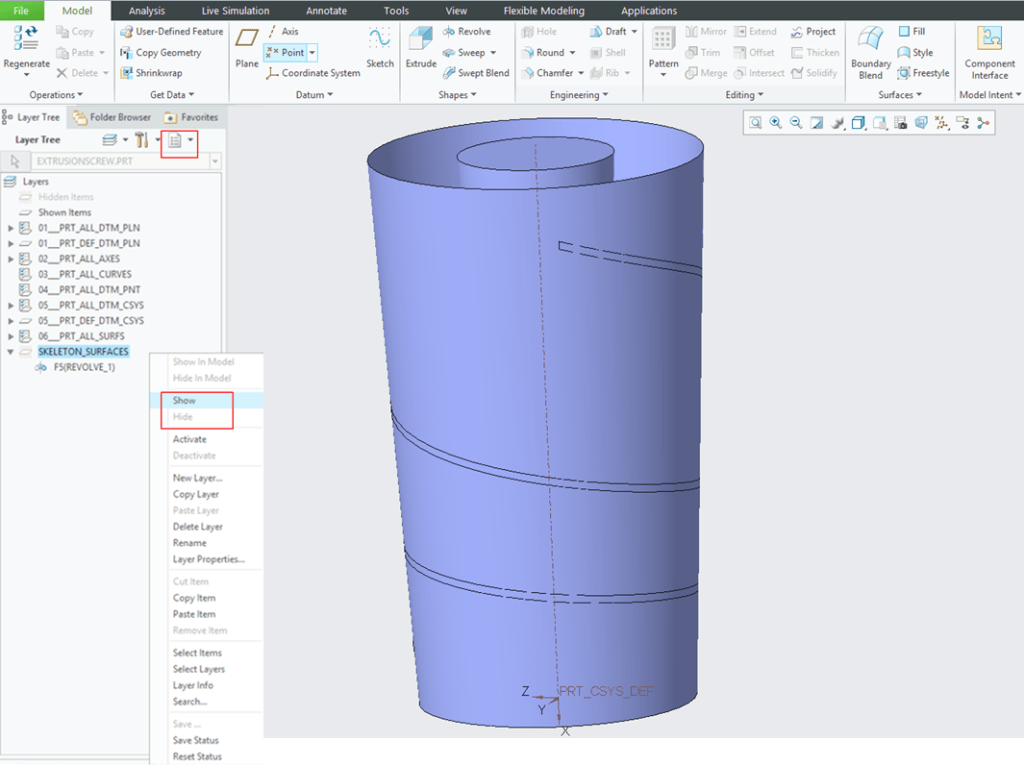Screen dimensions: 1024x765
Task: Select the F5(REVOLVE_1) layer item
Action: [84, 367]
